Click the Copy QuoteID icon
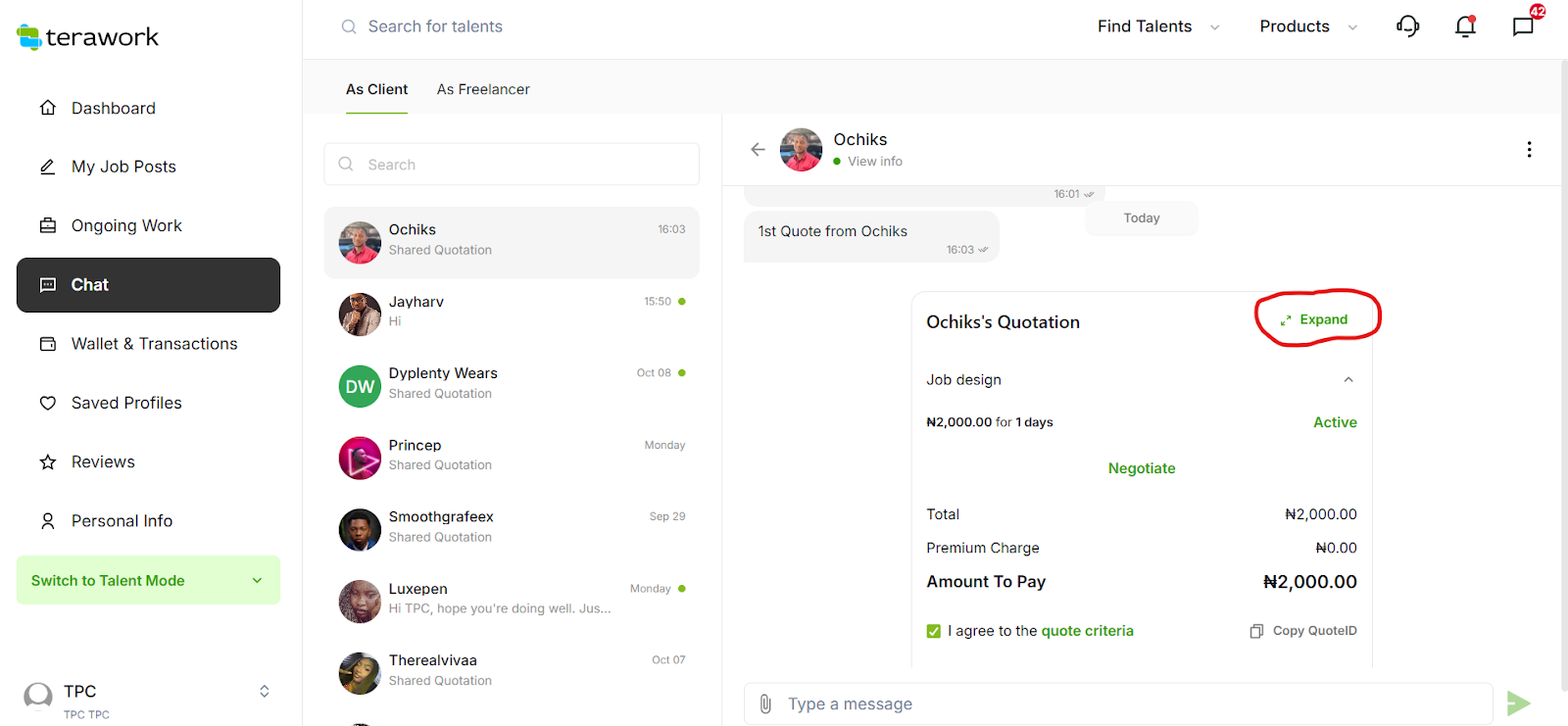 [1256, 631]
